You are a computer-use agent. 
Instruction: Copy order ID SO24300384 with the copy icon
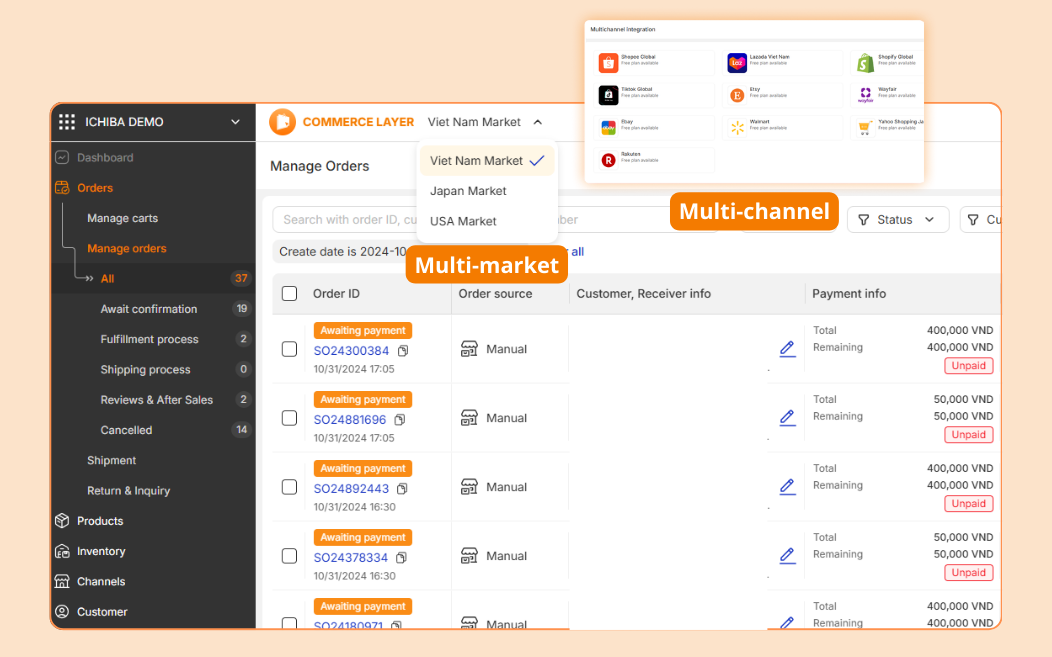[x=403, y=350]
